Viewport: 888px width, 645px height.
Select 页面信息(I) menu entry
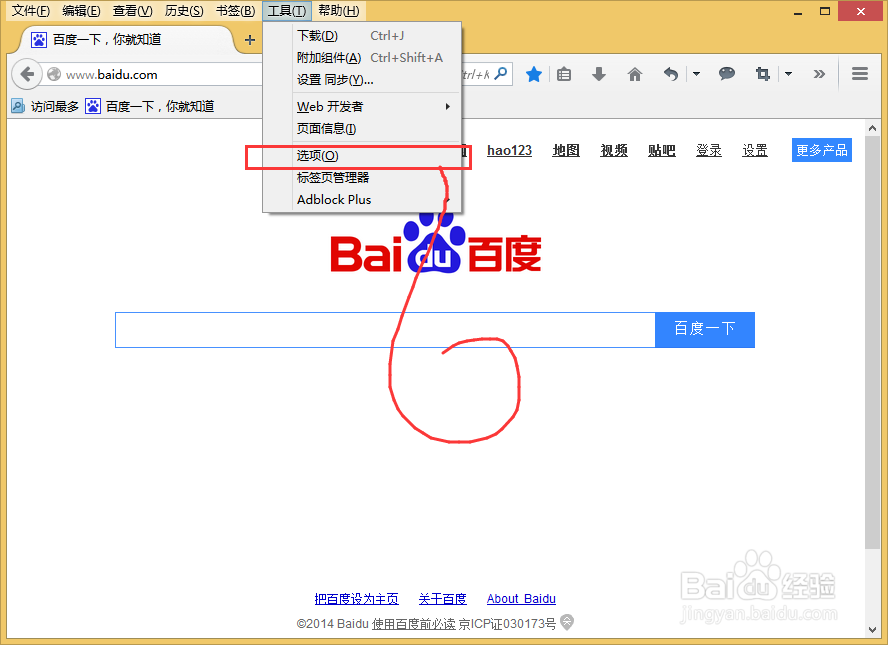pos(362,129)
